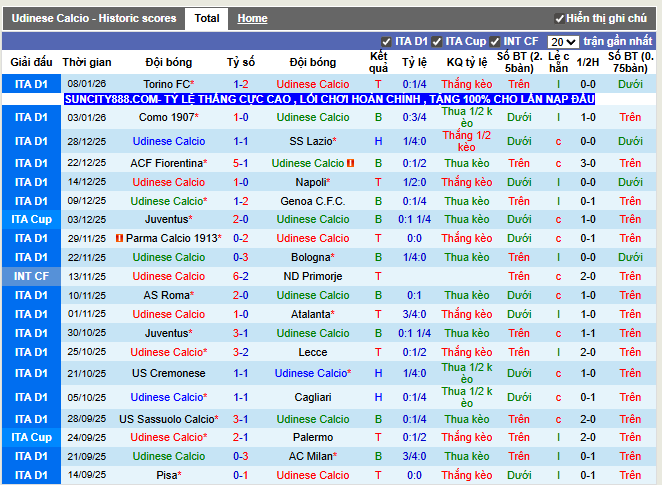662x485 pixels.
Task: Click the 'Udinese Calcio - Historic scores' title
Action: pyautogui.click(x=94, y=19)
